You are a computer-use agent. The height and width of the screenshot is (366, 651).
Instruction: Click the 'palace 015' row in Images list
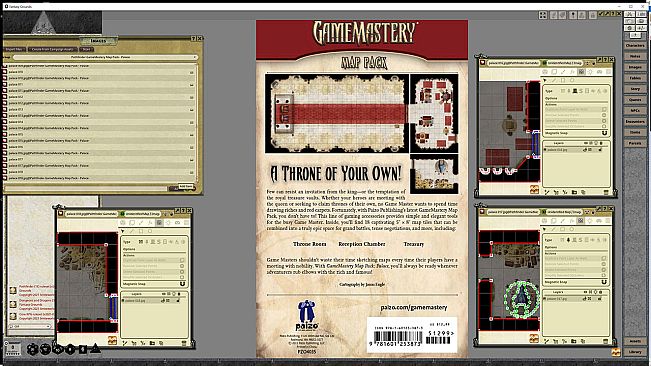tap(100, 134)
